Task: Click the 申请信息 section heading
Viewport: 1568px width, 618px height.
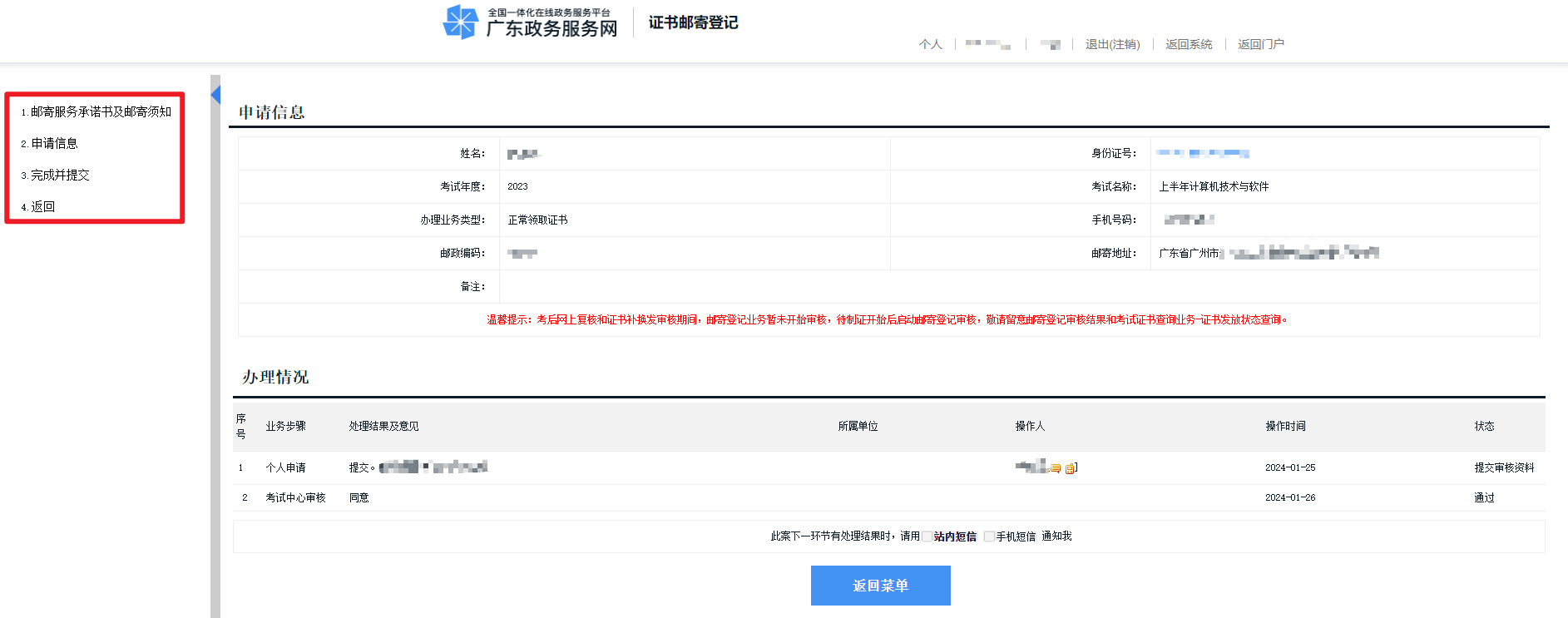Action: point(272,112)
